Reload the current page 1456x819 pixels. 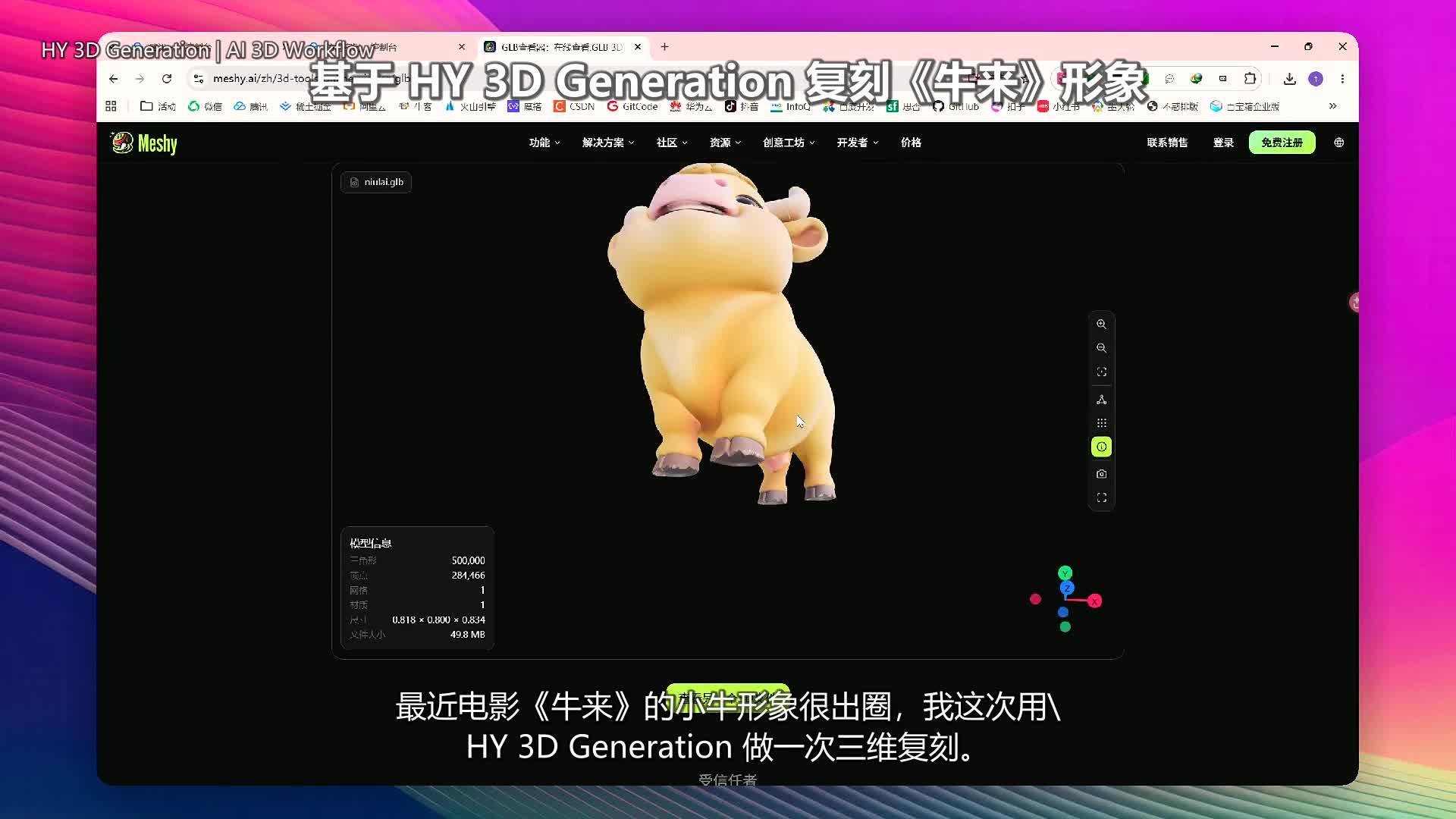coord(167,79)
